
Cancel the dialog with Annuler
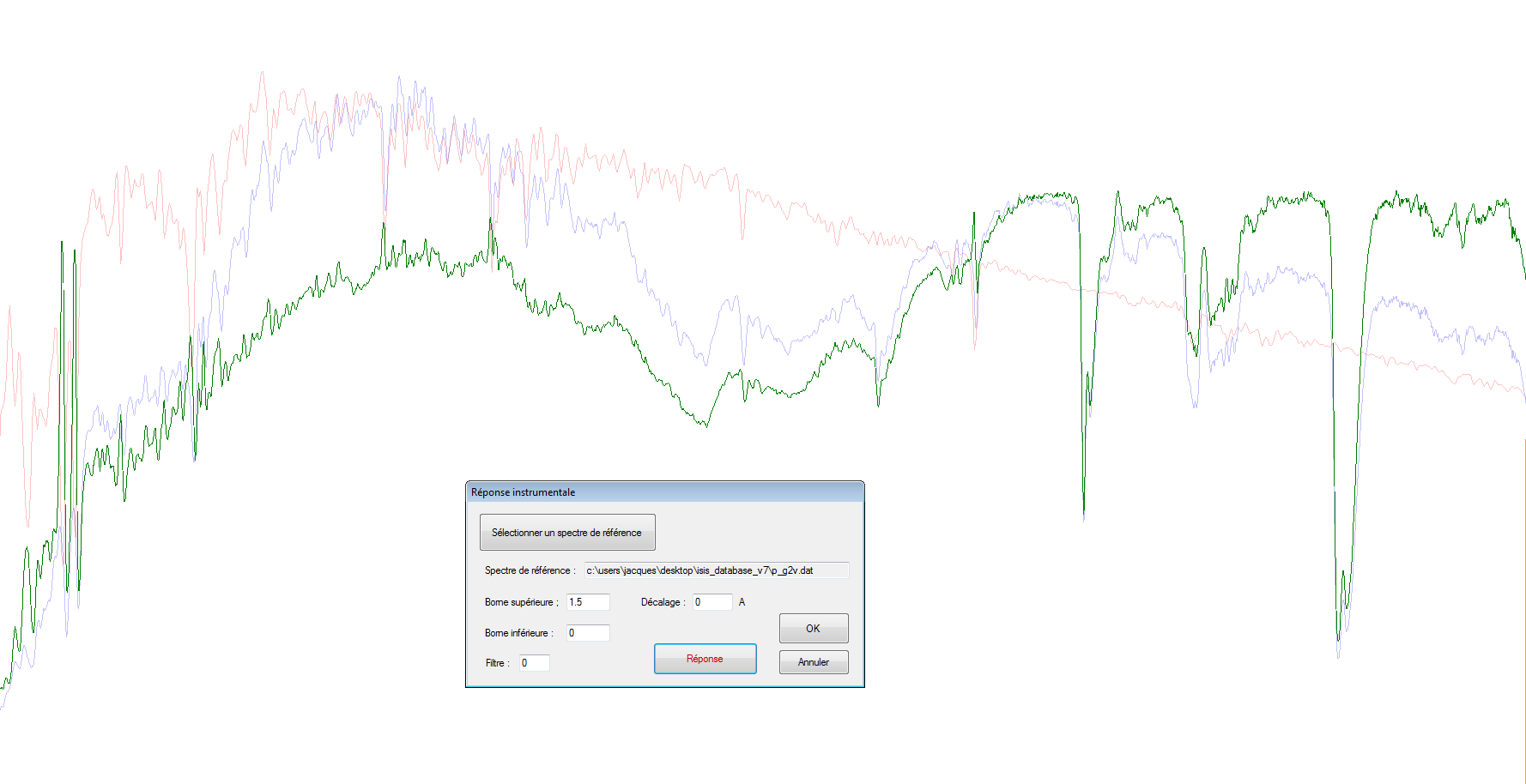813,662
